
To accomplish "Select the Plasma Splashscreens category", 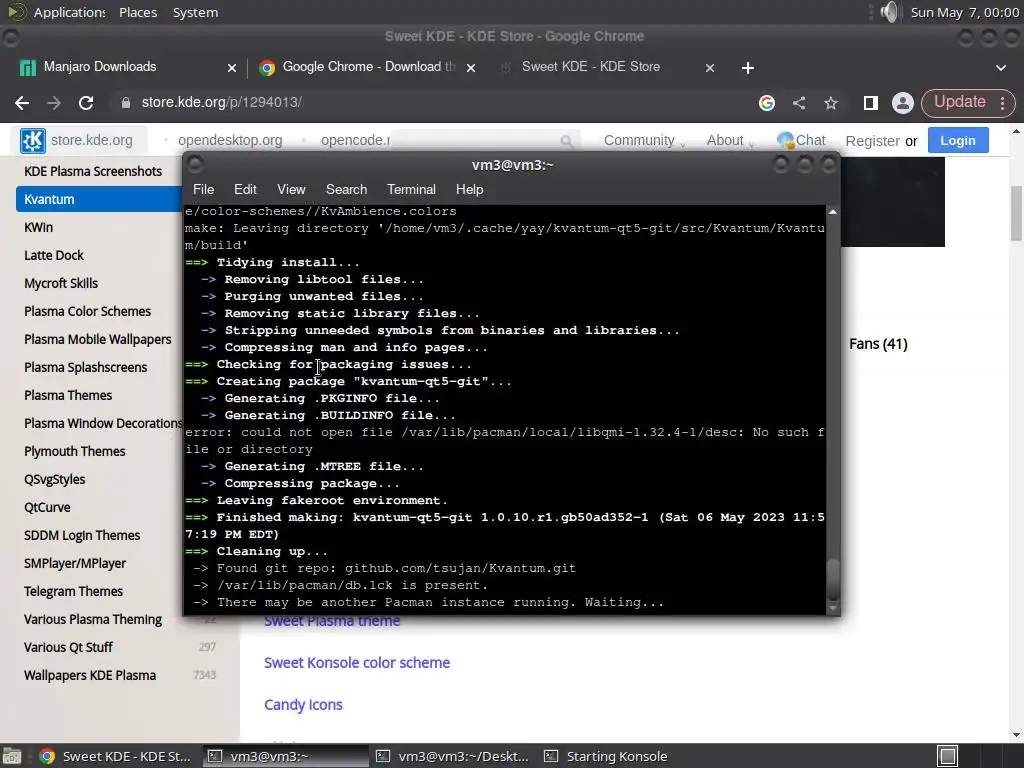I will (x=86, y=368).
